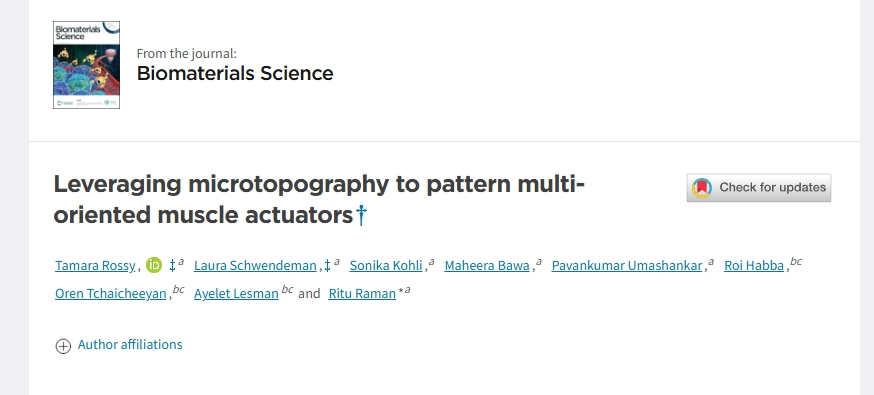Image resolution: width=874 pixels, height=395 pixels.
Task: Click the Crossmark bookmark icon in Check for updates
Action: click(702, 187)
